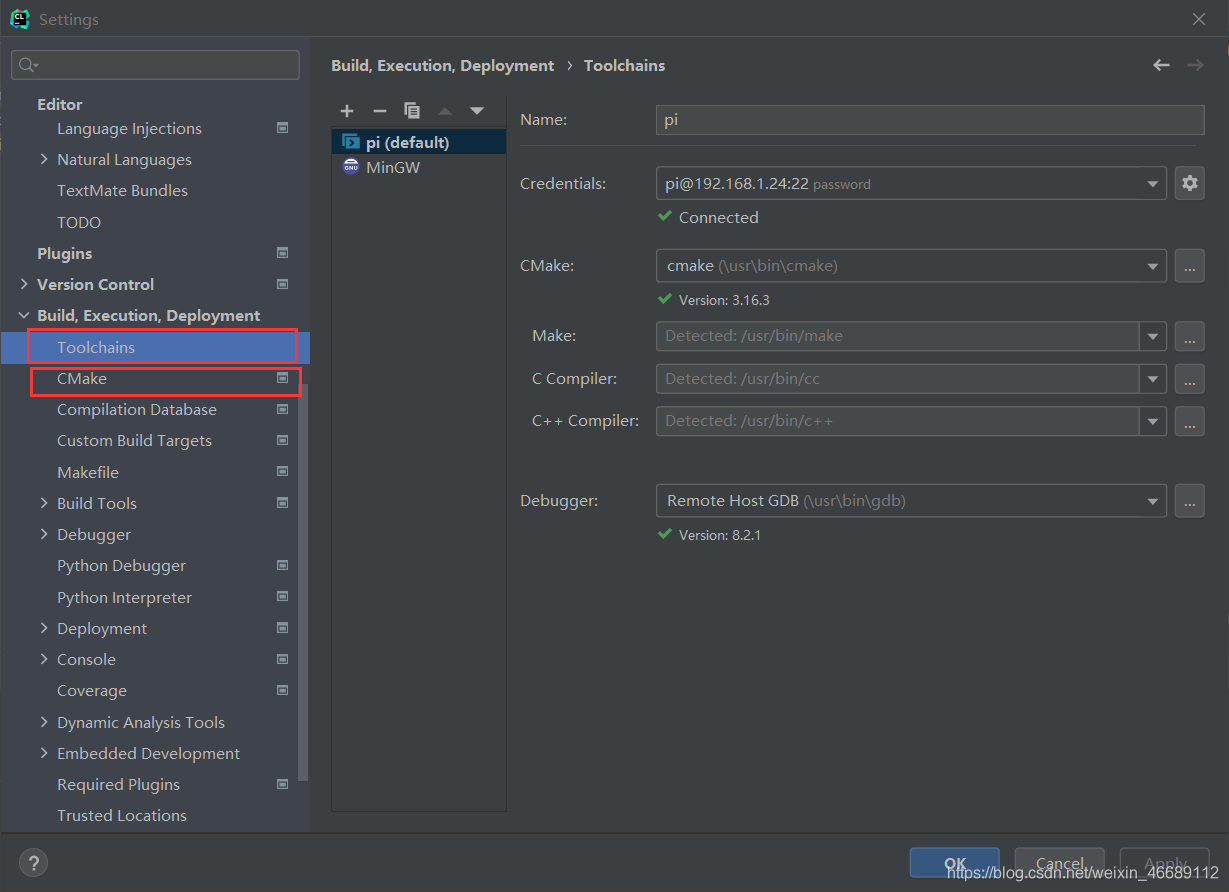Image resolution: width=1229 pixels, height=892 pixels.
Task: Open the C Compiler dropdown
Action: tap(1153, 379)
